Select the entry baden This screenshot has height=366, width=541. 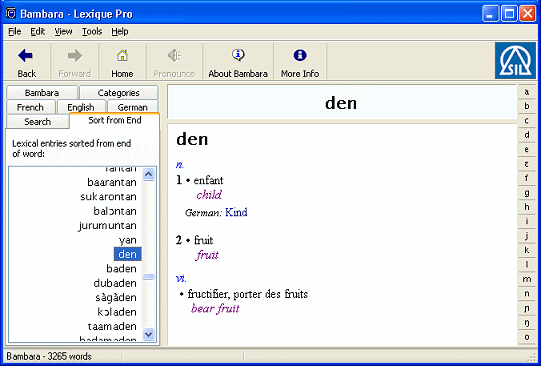(121, 268)
